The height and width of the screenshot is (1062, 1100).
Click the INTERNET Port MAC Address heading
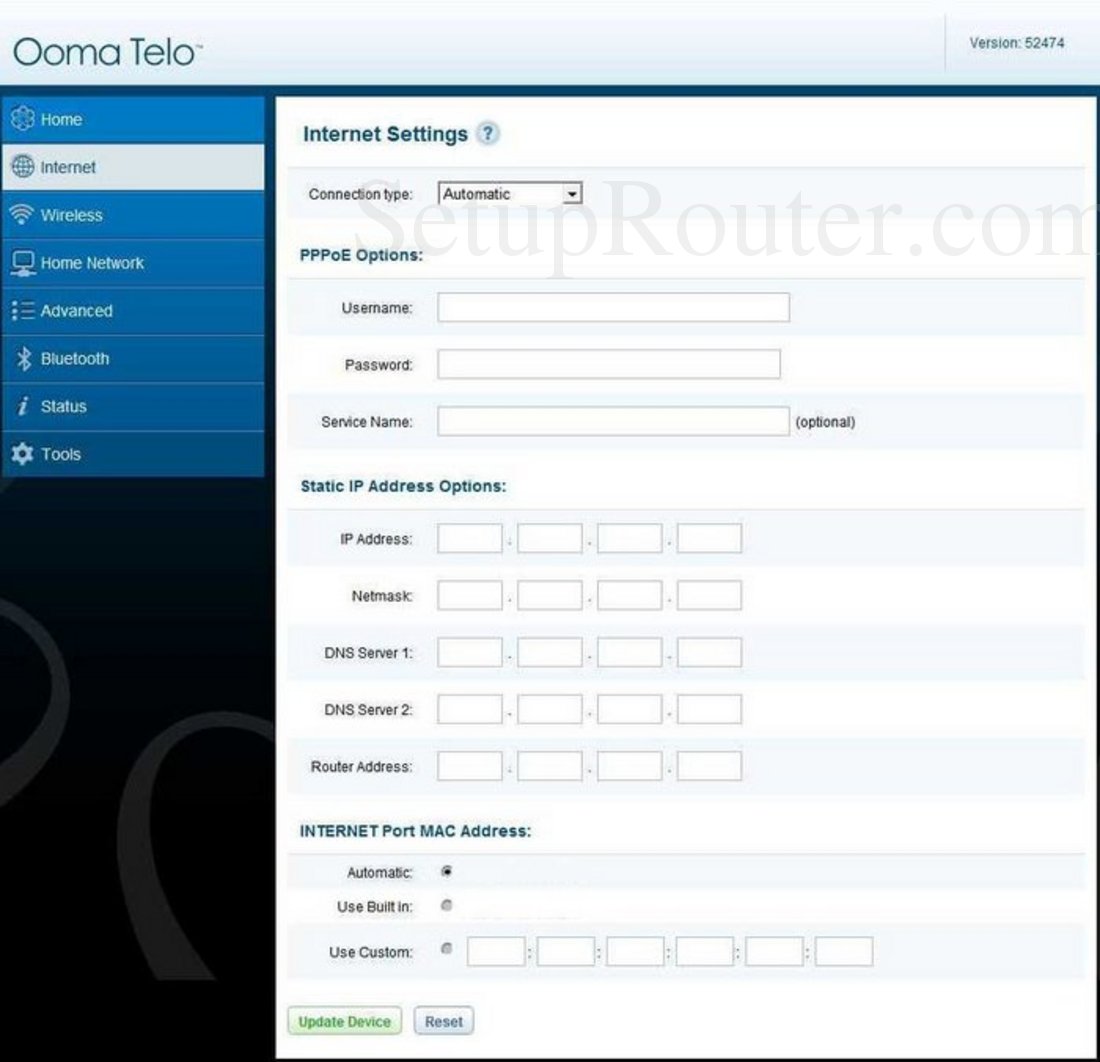point(415,831)
